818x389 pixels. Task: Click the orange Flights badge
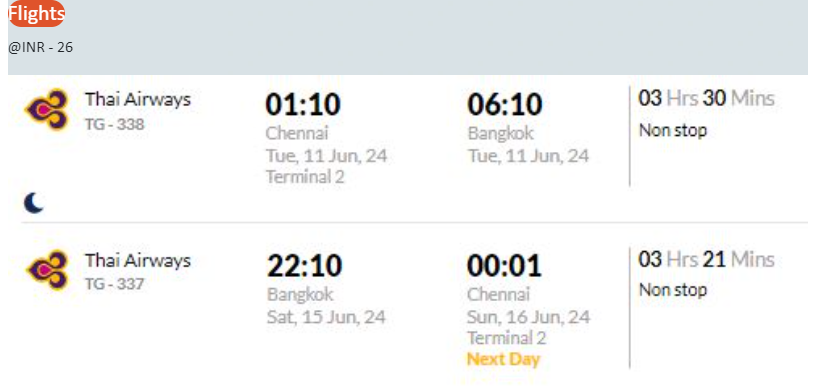tap(37, 14)
